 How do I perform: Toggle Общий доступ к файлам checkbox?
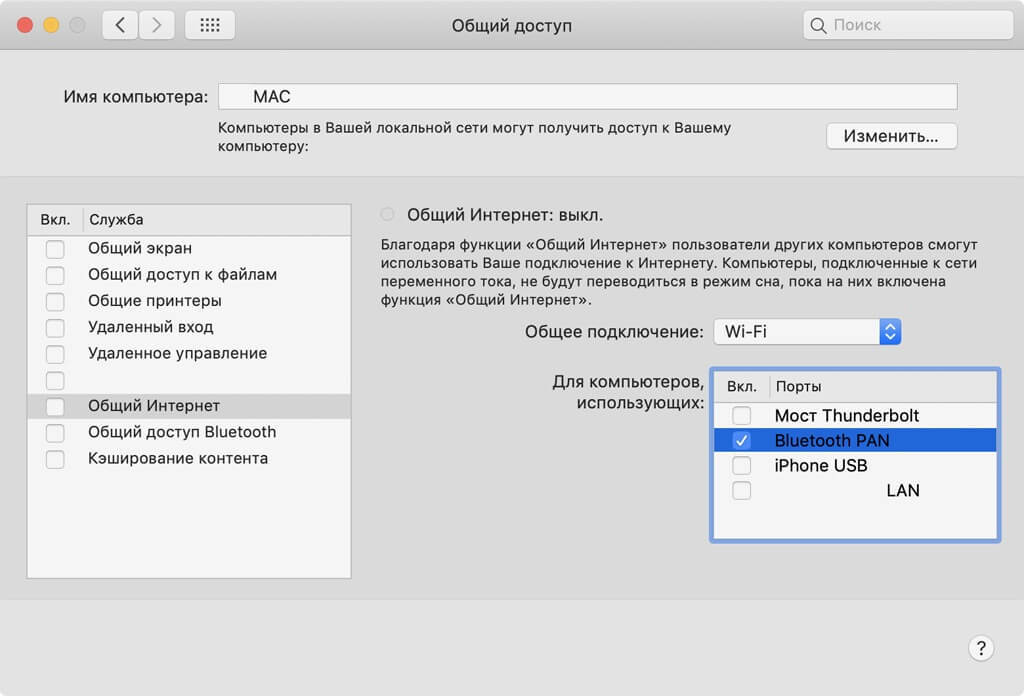pyautogui.click(x=55, y=275)
